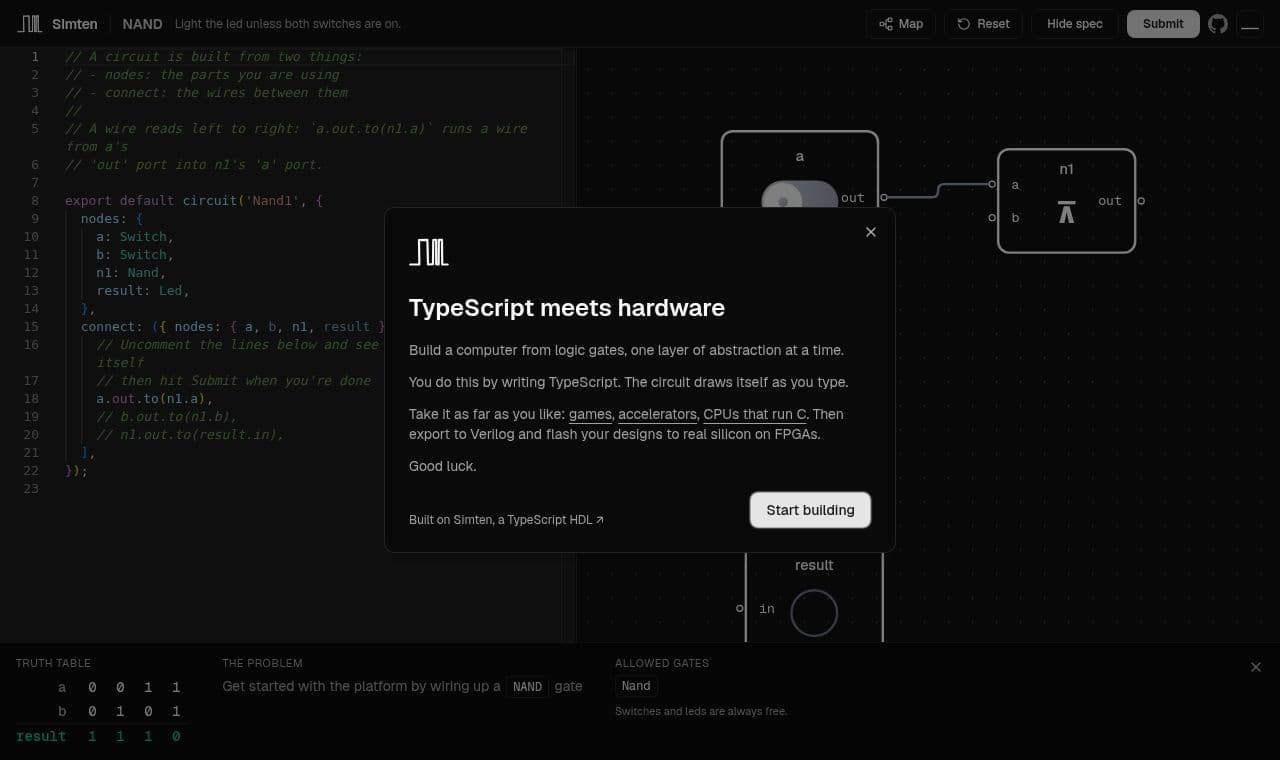Submit the NAND solution
The width and height of the screenshot is (1280, 760).
[1163, 24]
